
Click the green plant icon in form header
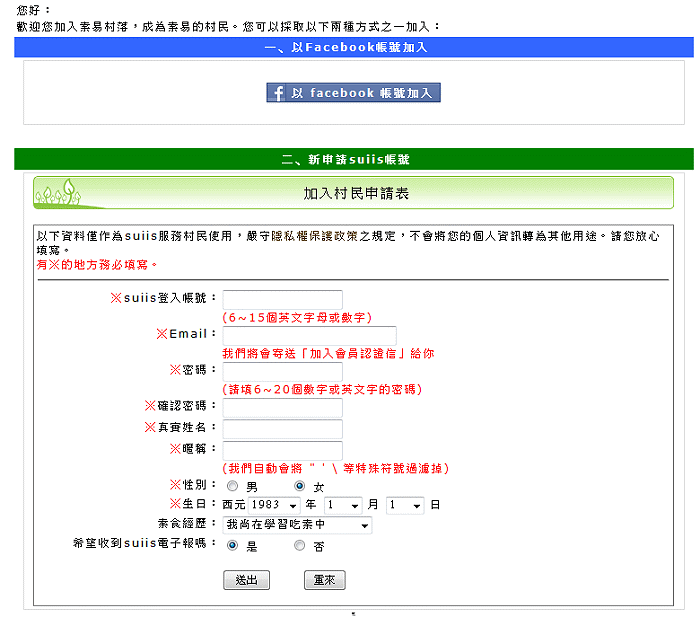56,193
